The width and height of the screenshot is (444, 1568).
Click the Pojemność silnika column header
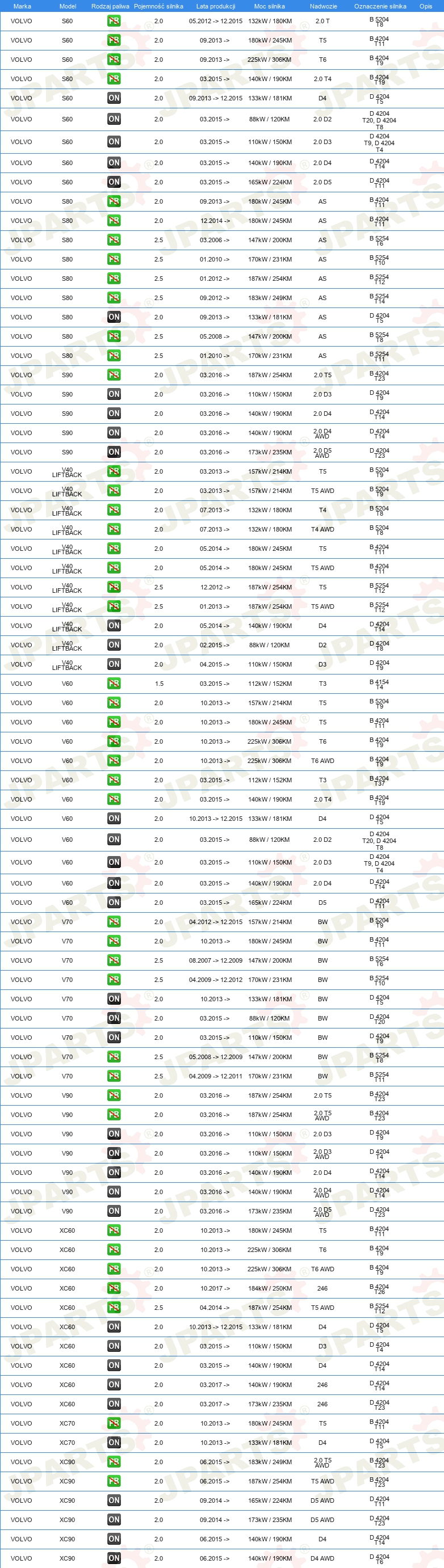point(158,6)
